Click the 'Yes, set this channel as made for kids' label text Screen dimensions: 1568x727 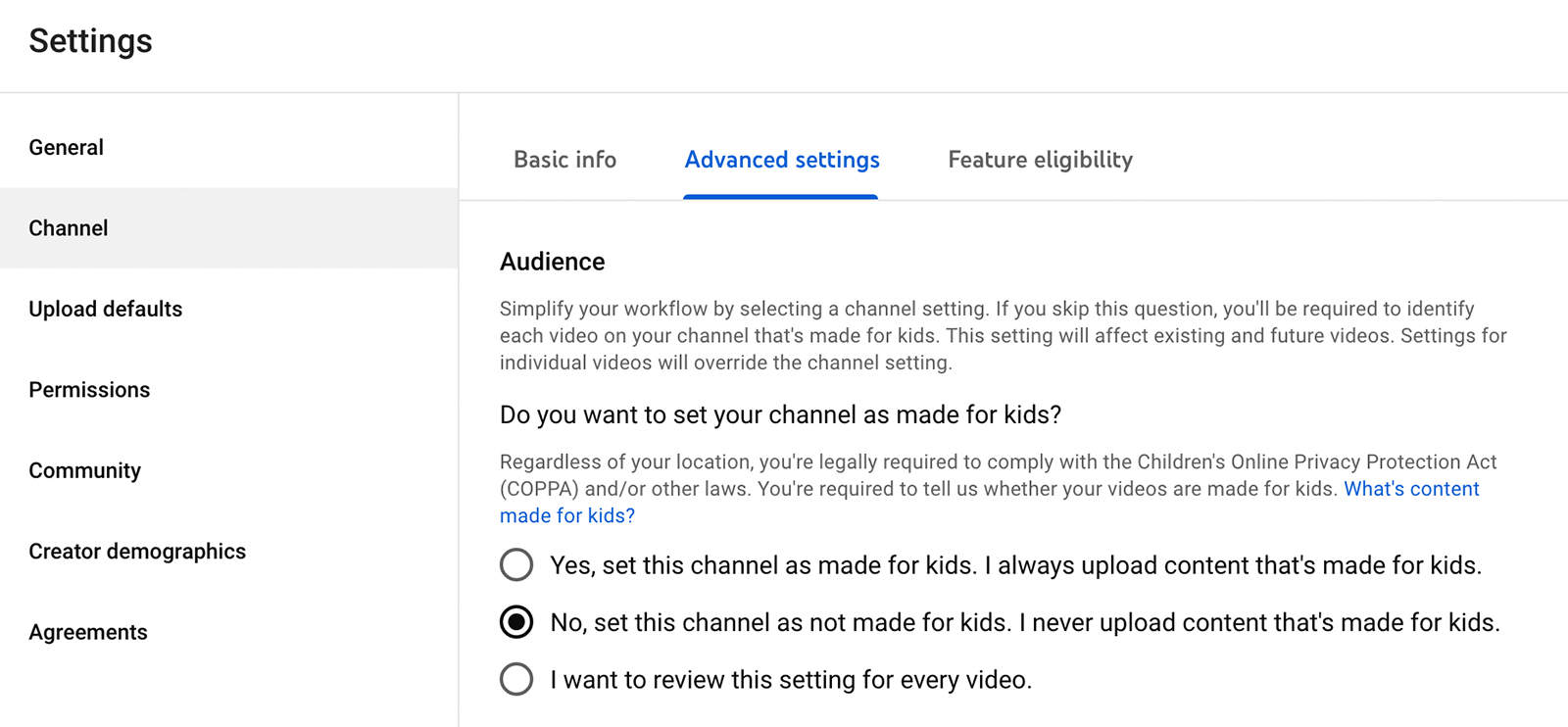tap(1015, 565)
